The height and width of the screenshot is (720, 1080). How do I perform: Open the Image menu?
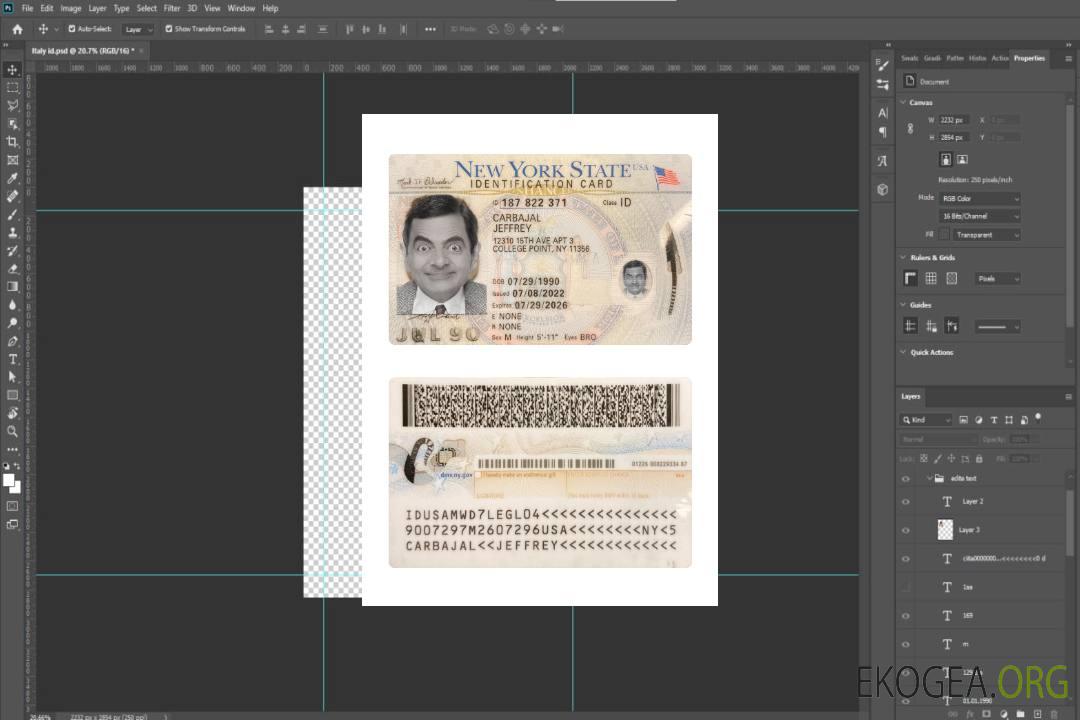(x=71, y=8)
